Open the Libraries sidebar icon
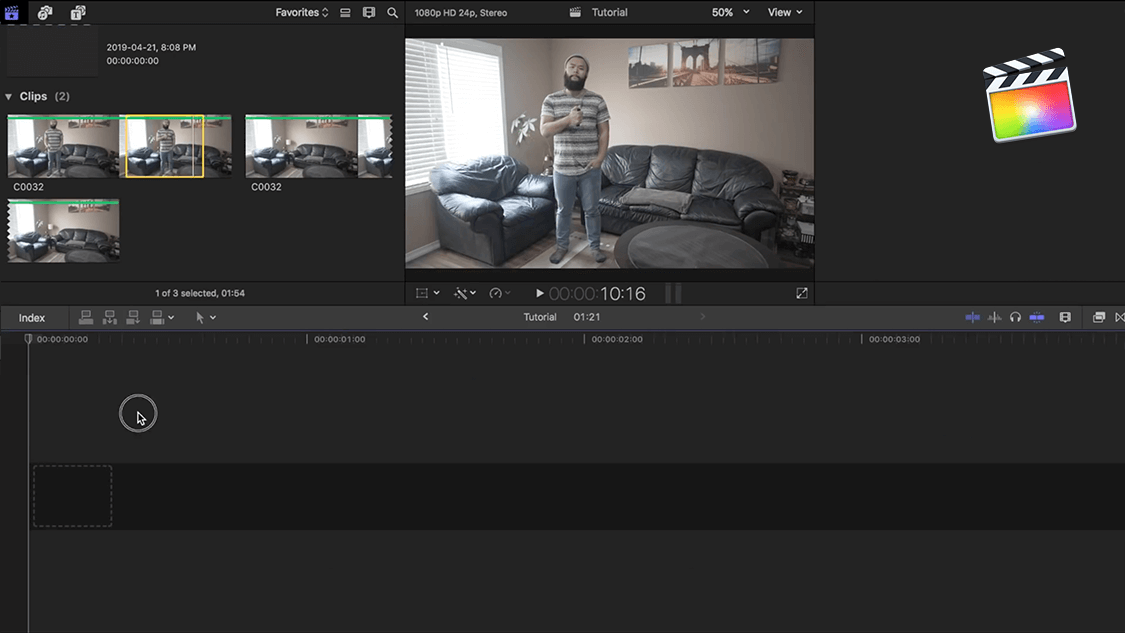 pyautogui.click(x=12, y=13)
